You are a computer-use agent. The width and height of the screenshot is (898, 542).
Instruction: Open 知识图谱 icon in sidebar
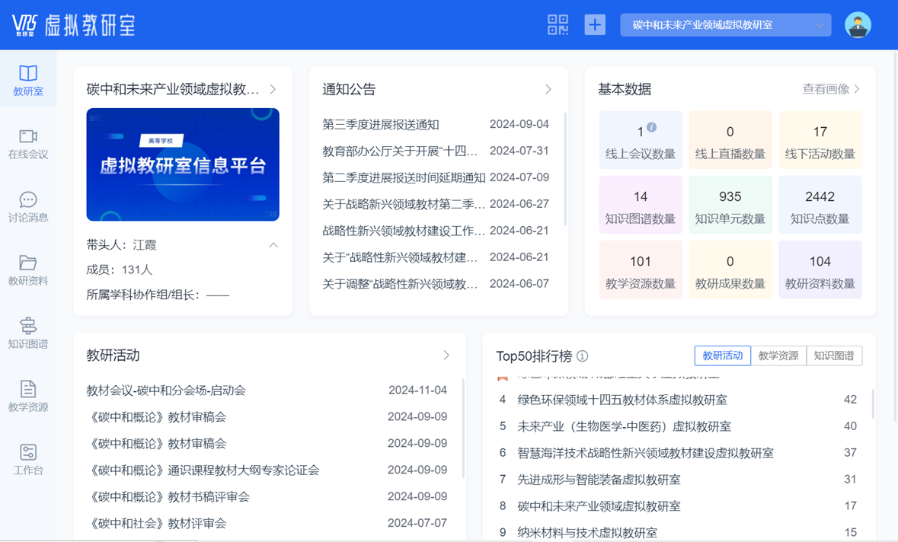[28, 326]
